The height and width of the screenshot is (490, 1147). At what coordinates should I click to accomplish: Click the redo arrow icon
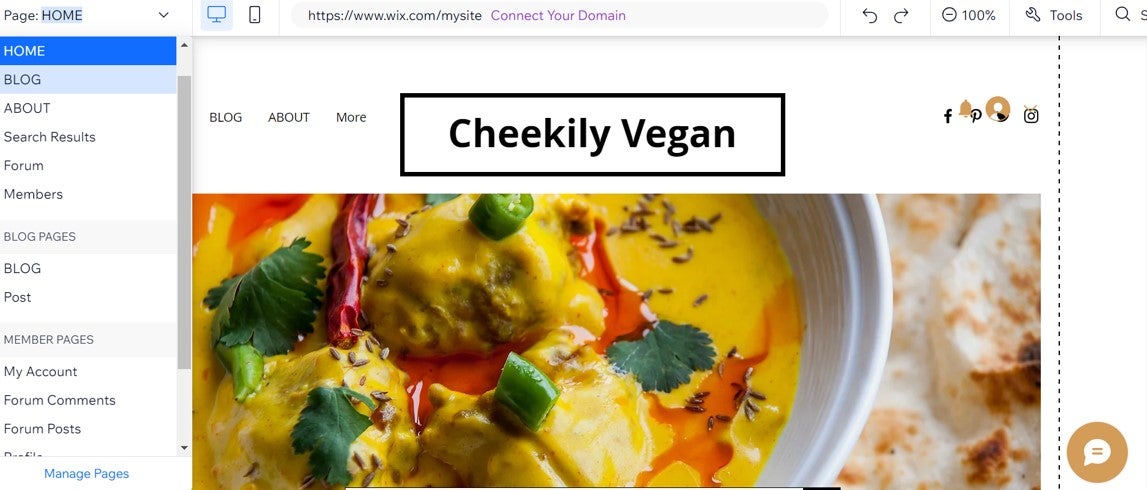(901, 15)
